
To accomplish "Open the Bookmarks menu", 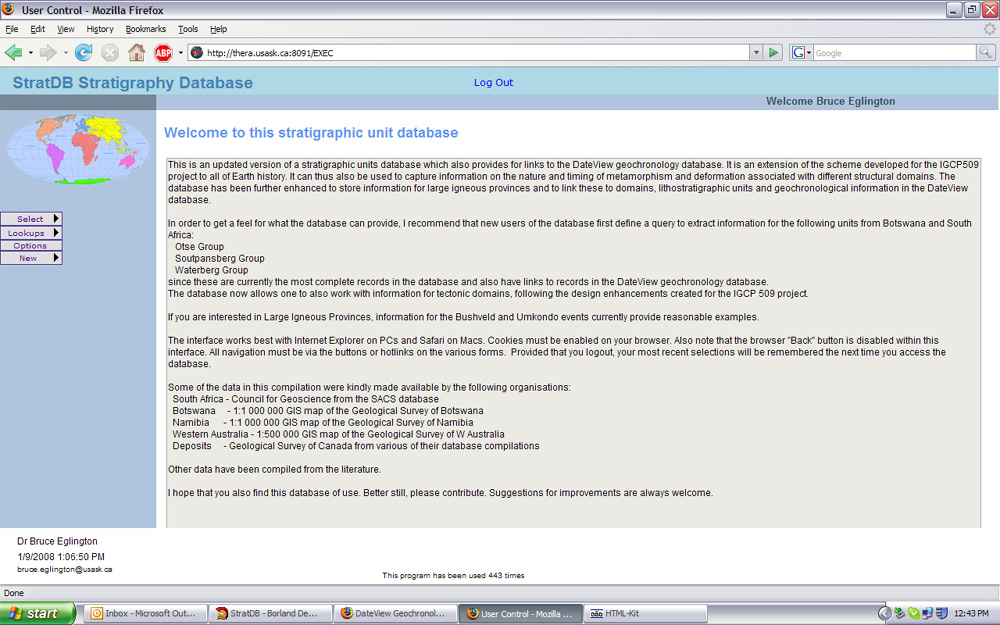I will coord(145,29).
